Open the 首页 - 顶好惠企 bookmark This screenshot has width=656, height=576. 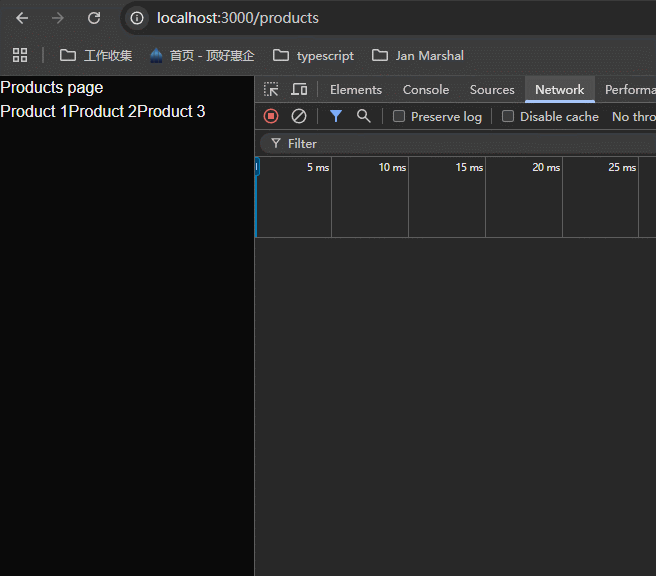[202, 55]
